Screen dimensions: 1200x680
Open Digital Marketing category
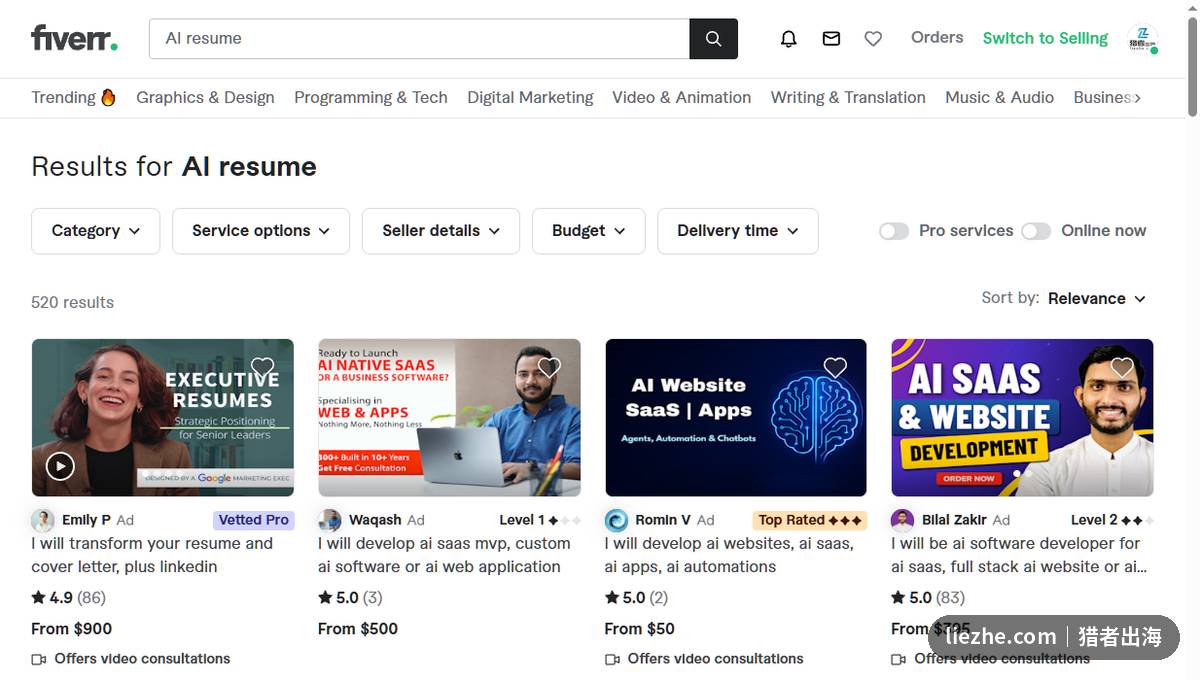[530, 97]
